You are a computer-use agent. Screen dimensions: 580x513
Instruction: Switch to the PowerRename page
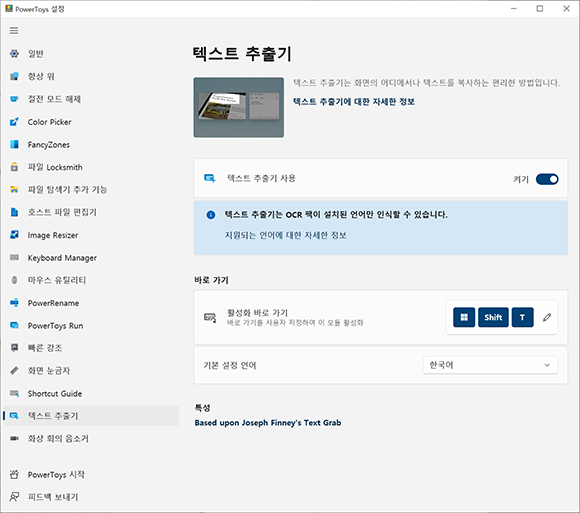(x=91, y=303)
